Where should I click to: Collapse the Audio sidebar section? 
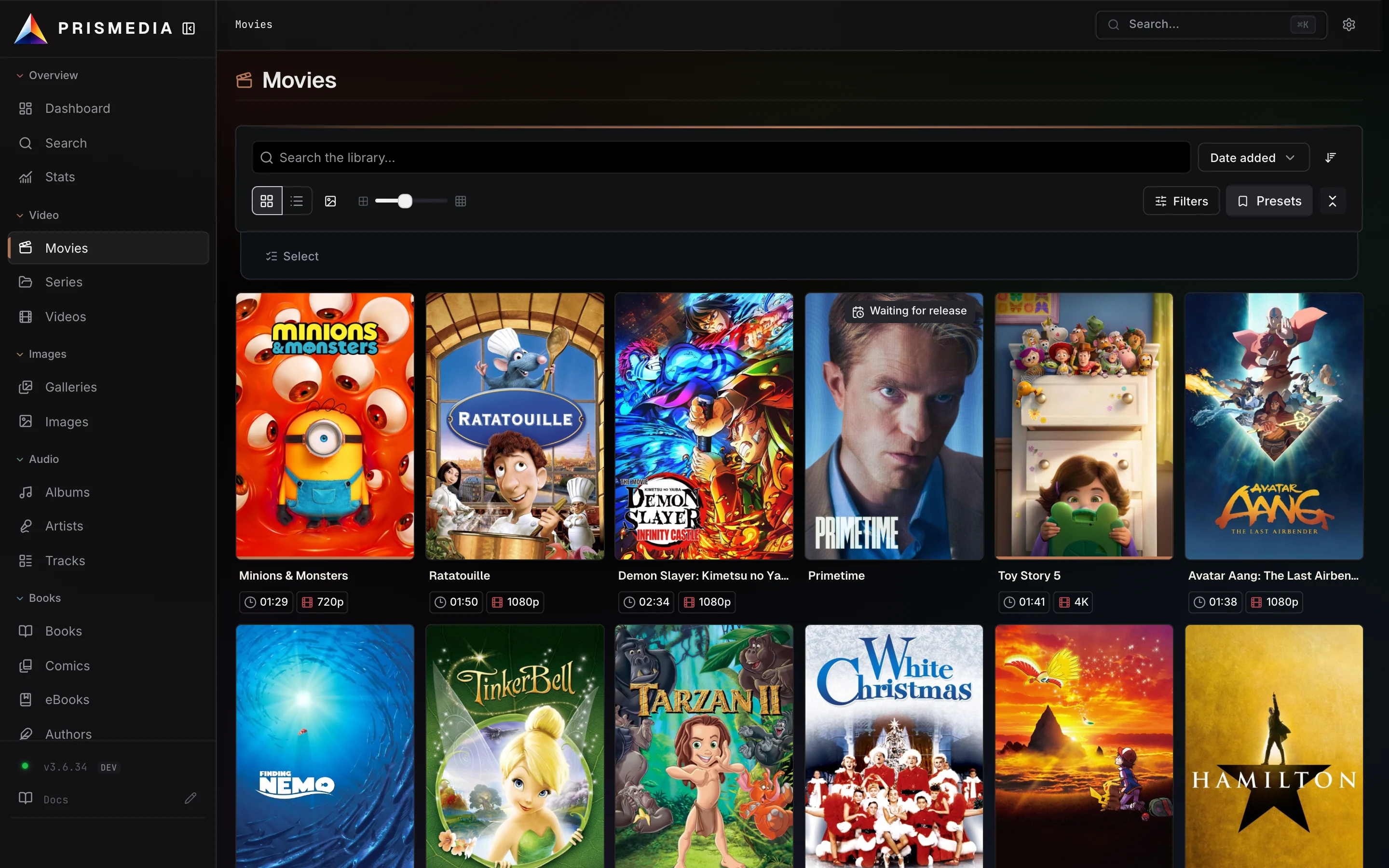pyautogui.click(x=38, y=459)
